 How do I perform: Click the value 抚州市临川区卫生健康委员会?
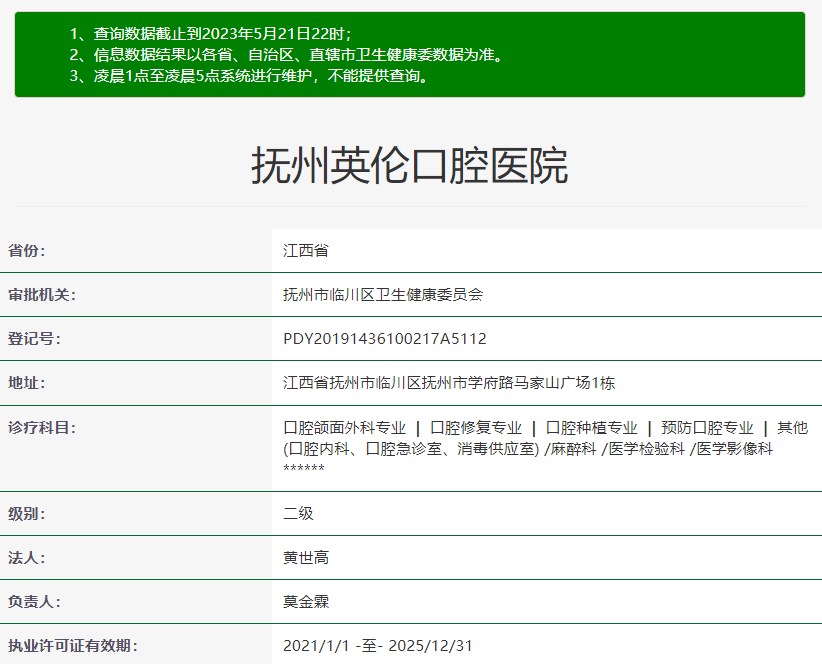(383, 295)
